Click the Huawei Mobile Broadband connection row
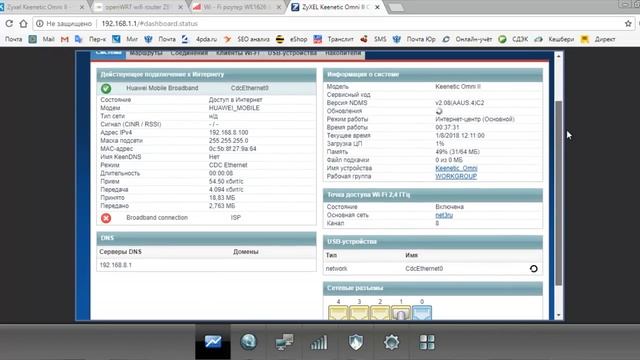The image size is (640, 360). pos(207,88)
